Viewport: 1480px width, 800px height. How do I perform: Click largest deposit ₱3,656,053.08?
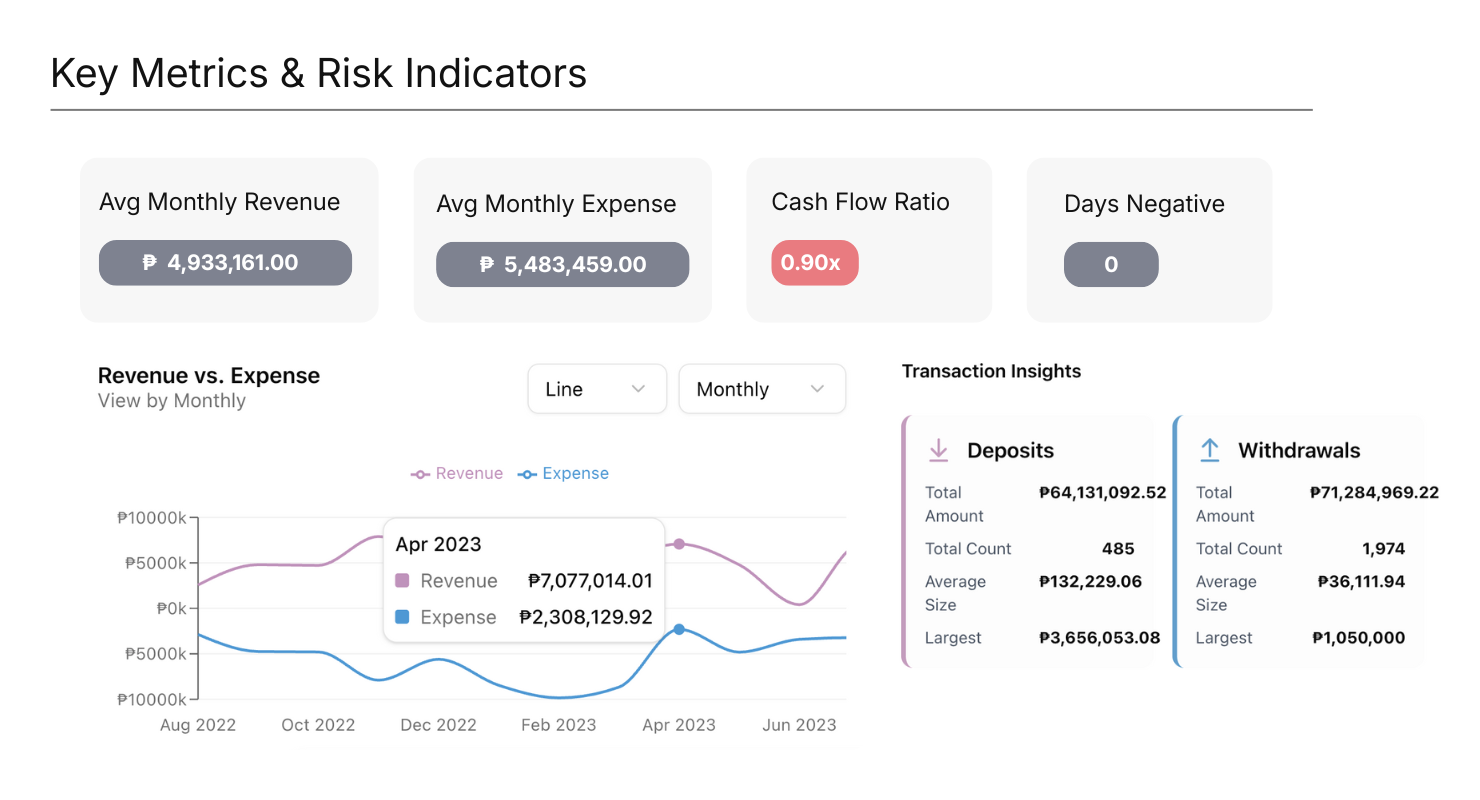coord(1099,638)
